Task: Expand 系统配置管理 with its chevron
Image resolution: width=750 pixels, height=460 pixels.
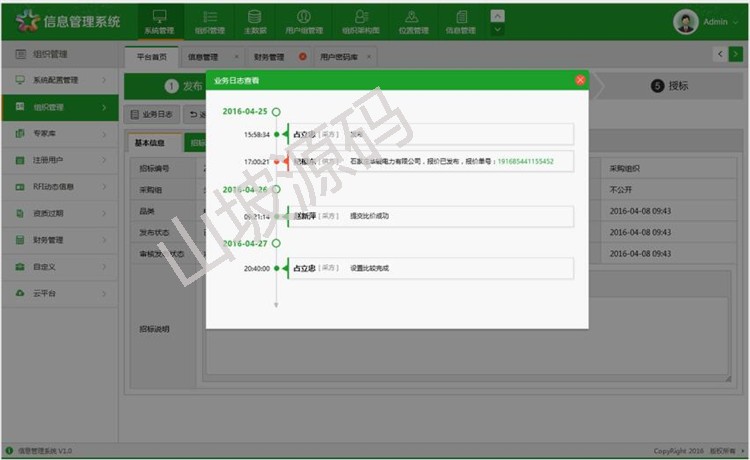Action: click(x=104, y=80)
